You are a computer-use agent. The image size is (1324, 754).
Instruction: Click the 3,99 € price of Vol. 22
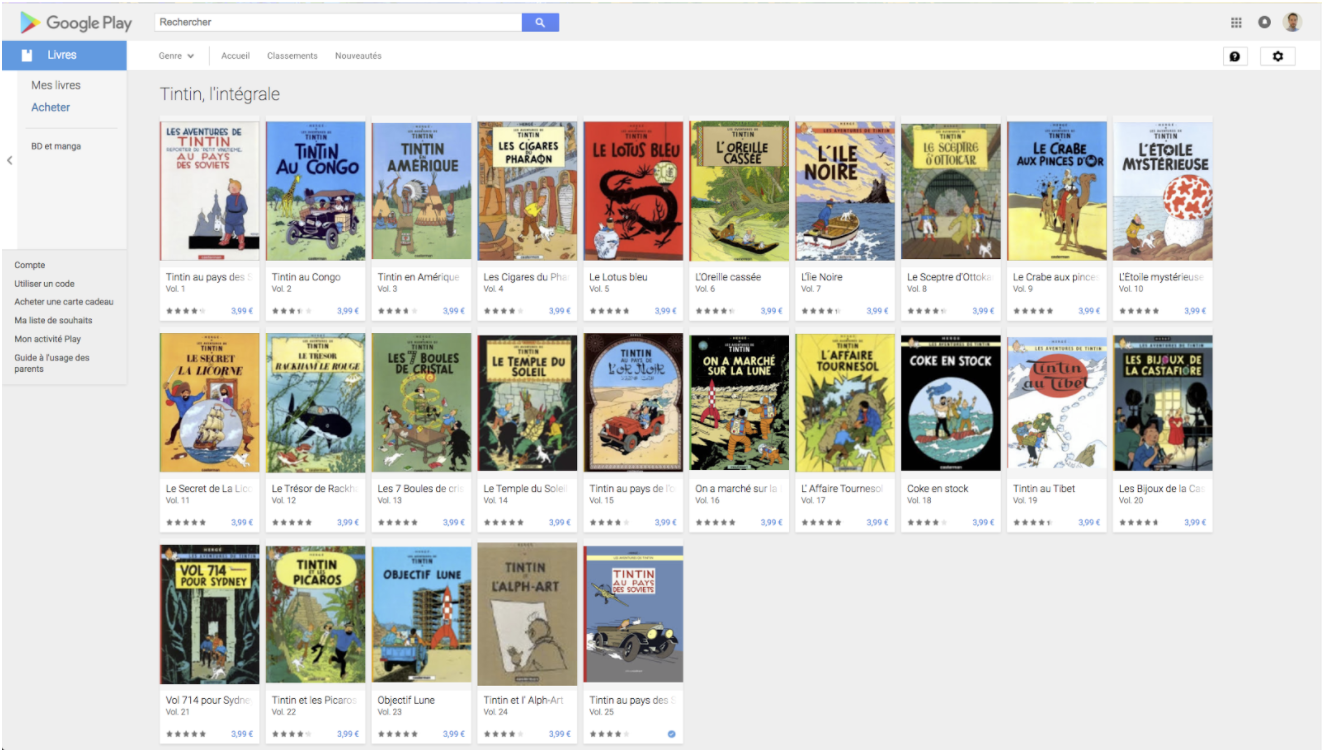[x=347, y=734]
